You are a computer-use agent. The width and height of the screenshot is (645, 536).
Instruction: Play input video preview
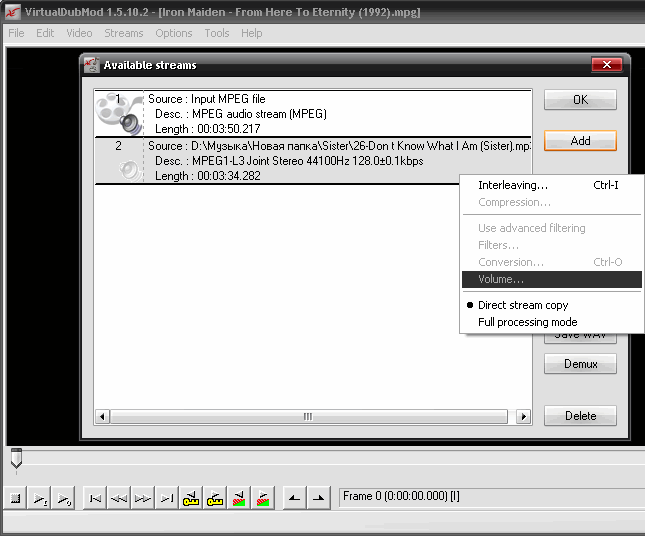40,498
